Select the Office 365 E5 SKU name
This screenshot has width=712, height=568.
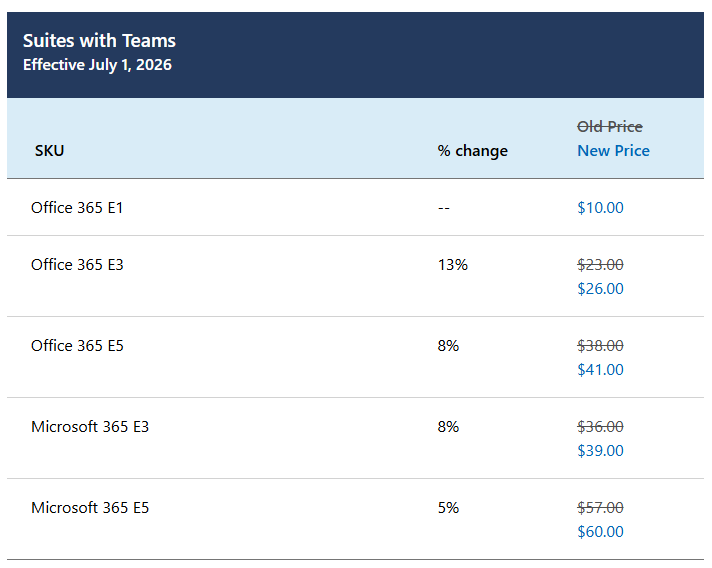click(77, 346)
